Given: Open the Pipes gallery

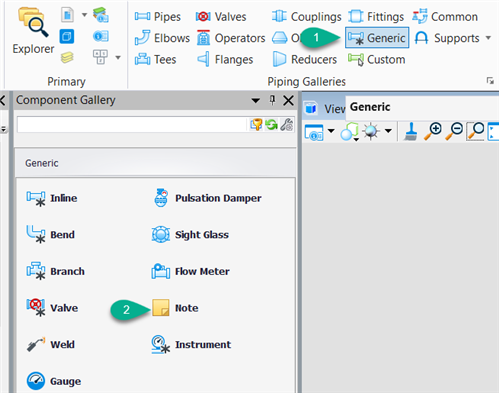Looking at the screenshot, I should click(158, 16).
